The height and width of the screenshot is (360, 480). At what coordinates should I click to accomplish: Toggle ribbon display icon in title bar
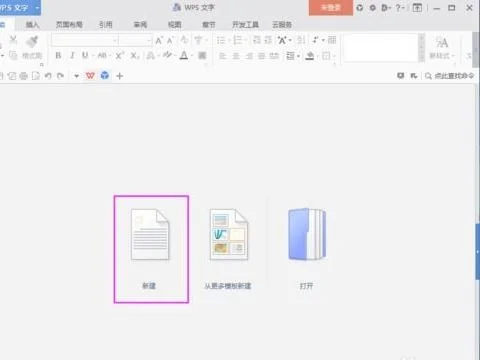point(417,7)
